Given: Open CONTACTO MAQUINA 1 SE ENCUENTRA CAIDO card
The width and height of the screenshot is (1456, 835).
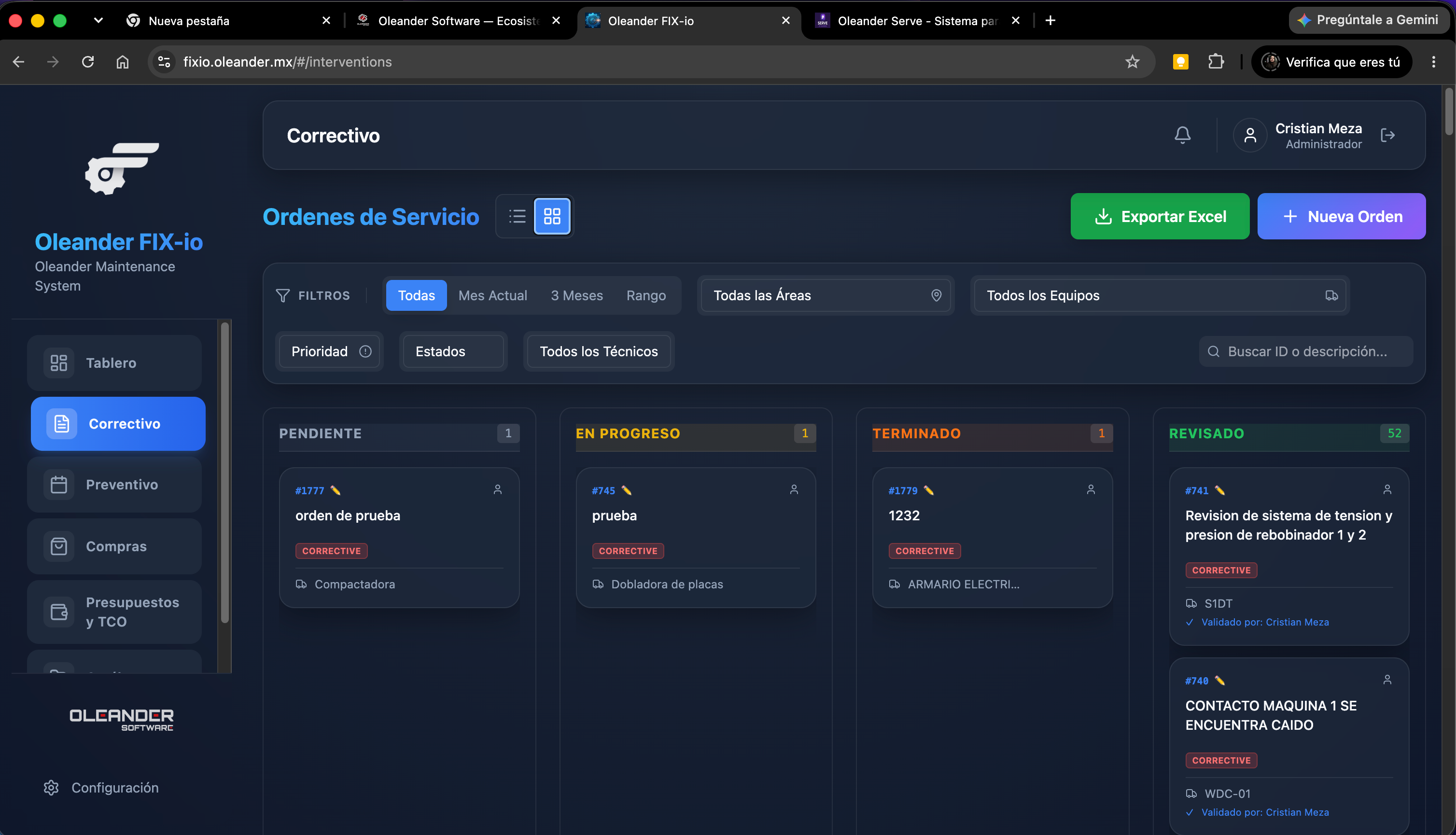Looking at the screenshot, I should coord(1288,746).
